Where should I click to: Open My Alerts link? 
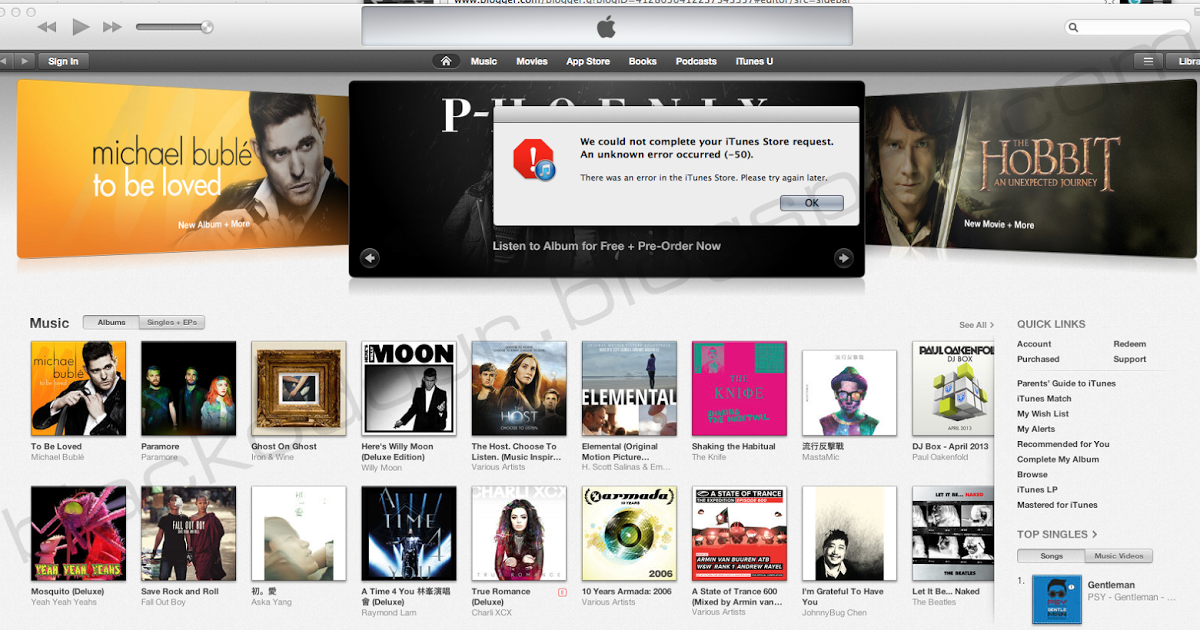pyautogui.click(x=1036, y=429)
